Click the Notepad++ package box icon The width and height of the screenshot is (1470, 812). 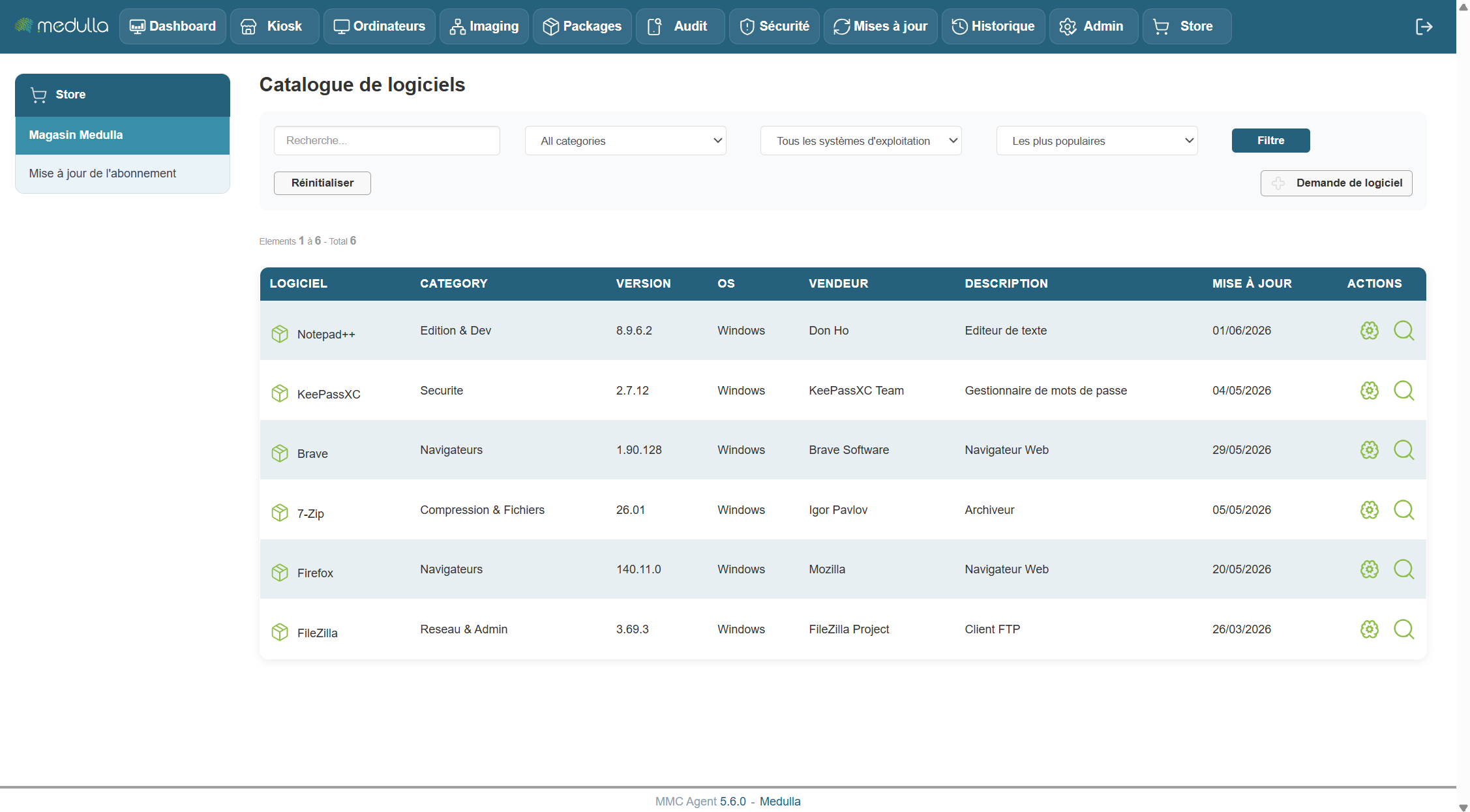tap(280, 334)
